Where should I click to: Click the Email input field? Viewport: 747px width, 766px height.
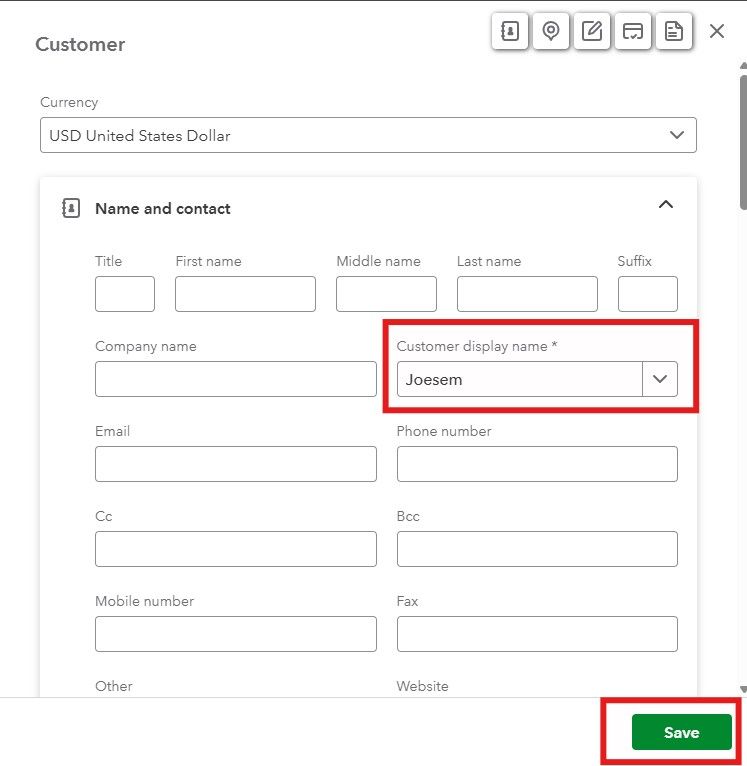tap(235, 464)
